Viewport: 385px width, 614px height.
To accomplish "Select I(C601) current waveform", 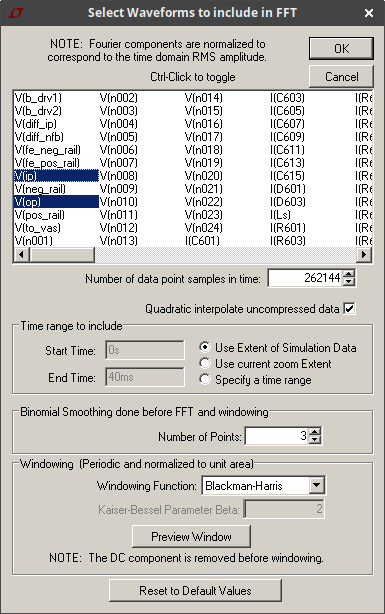I will tap(202, 240).
